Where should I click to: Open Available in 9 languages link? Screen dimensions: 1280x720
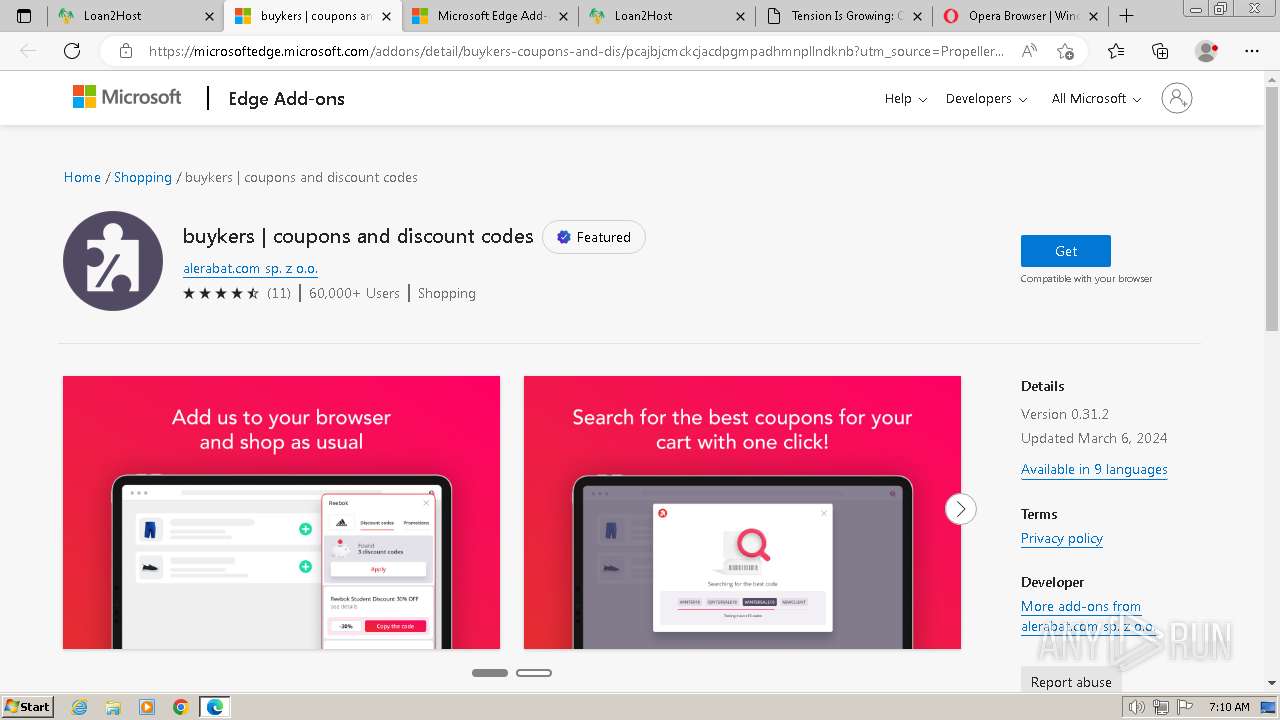pos(1094,469)
